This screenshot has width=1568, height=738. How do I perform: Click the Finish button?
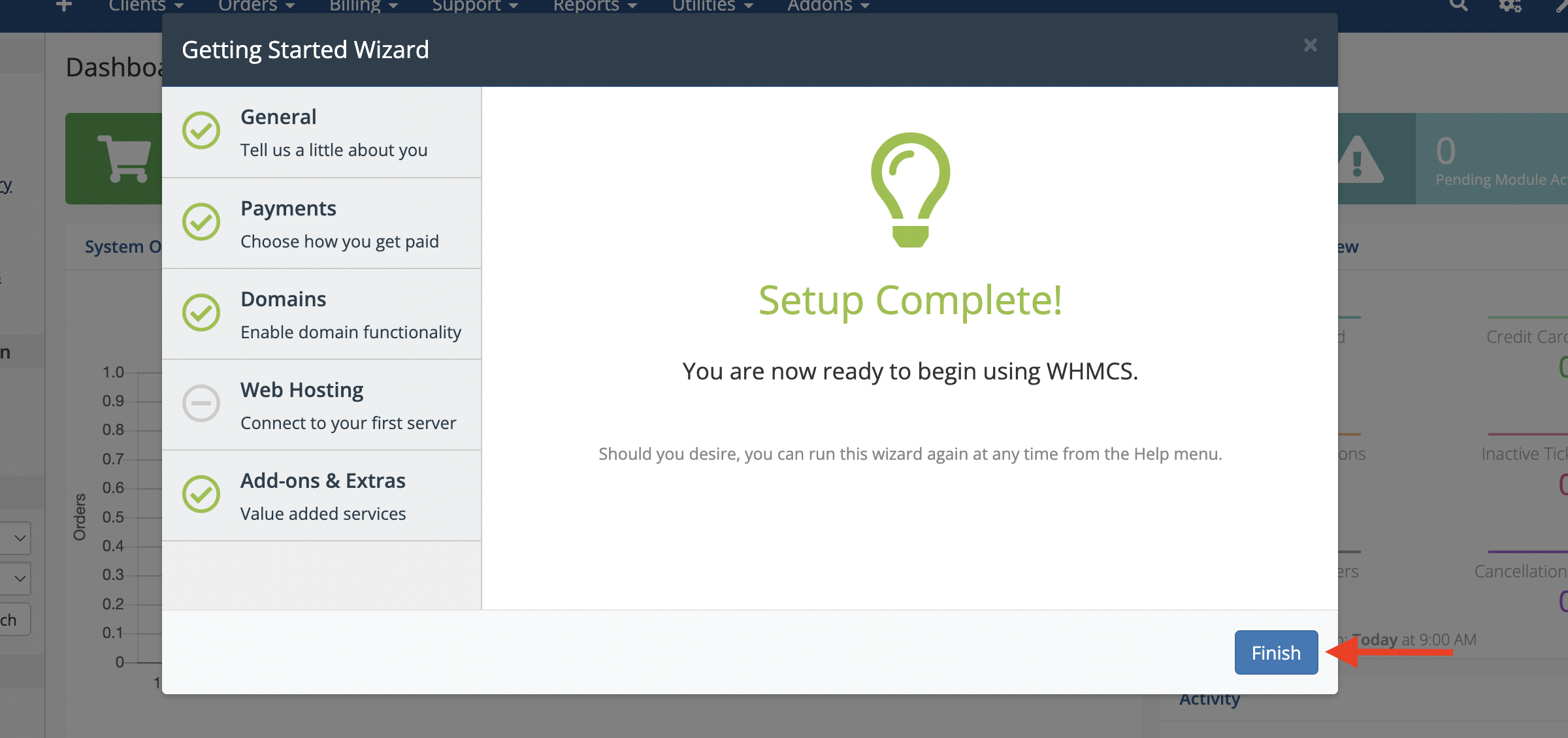point(1276,652)
